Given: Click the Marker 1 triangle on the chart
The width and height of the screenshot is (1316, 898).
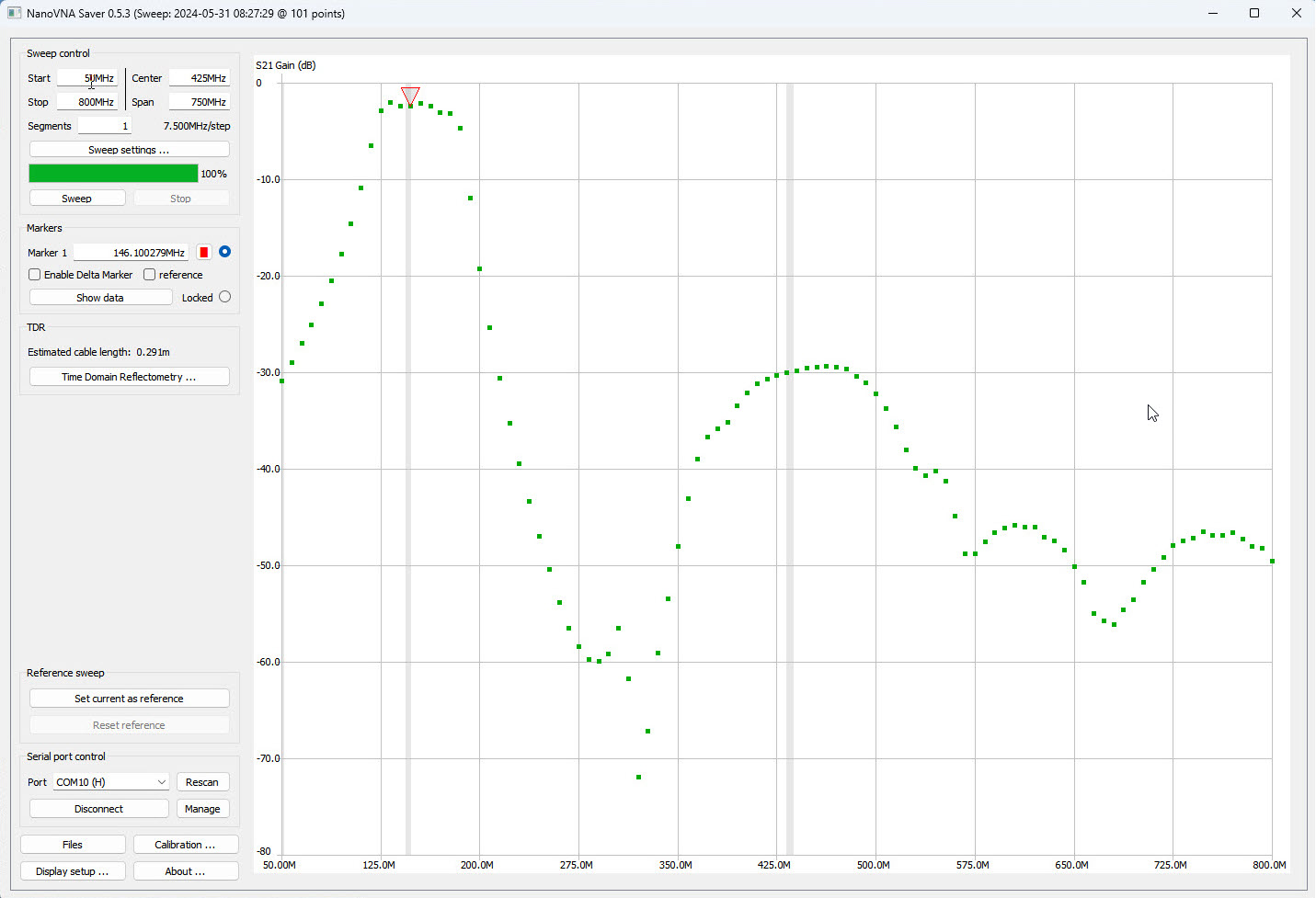Looking at the screenshot, I should pos(409,95).
